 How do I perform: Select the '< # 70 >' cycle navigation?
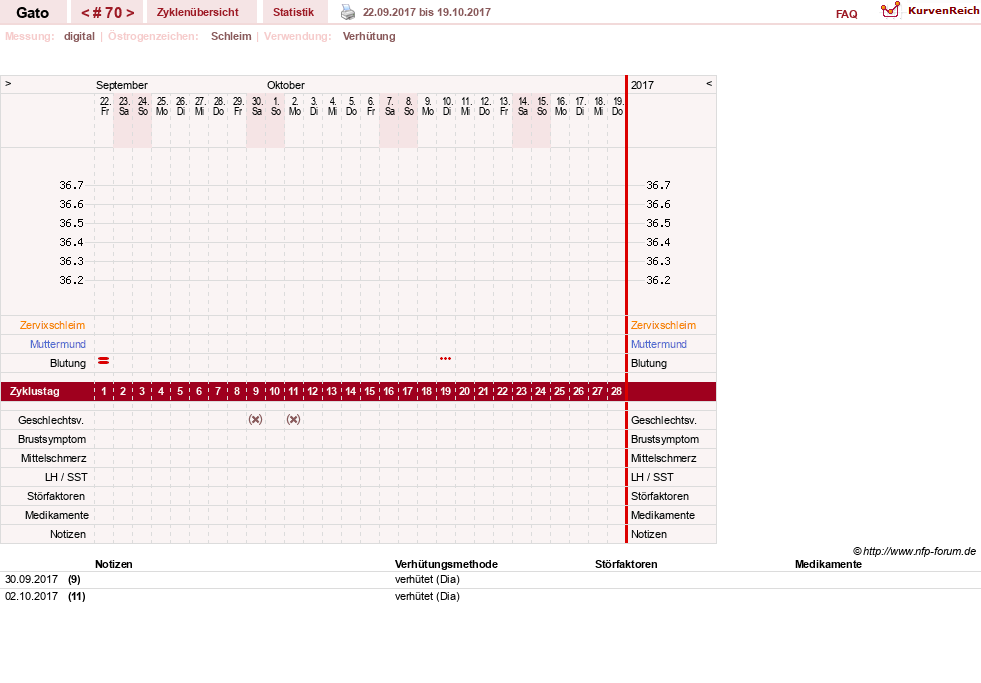(x=108, y=12)
